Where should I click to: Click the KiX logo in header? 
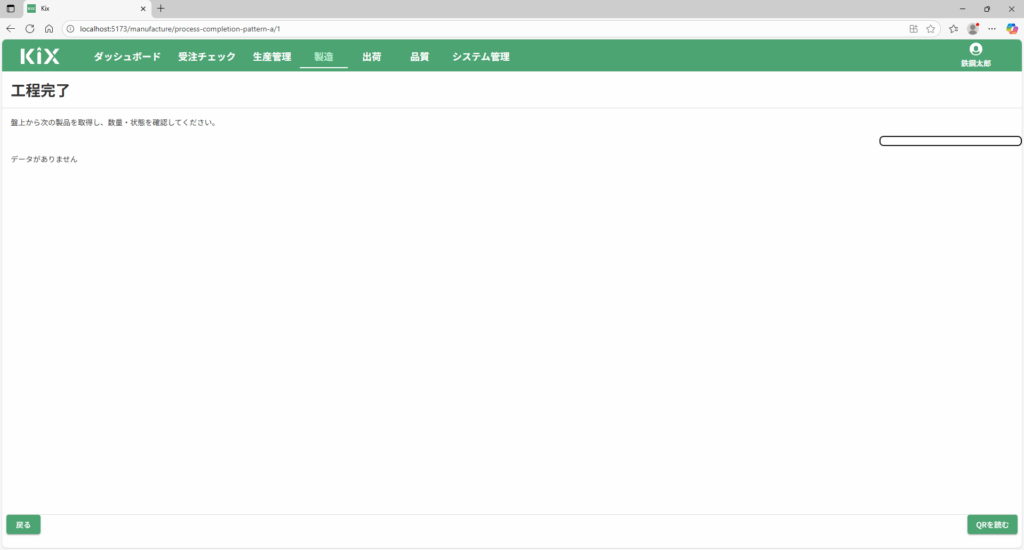tap(40, 57)
